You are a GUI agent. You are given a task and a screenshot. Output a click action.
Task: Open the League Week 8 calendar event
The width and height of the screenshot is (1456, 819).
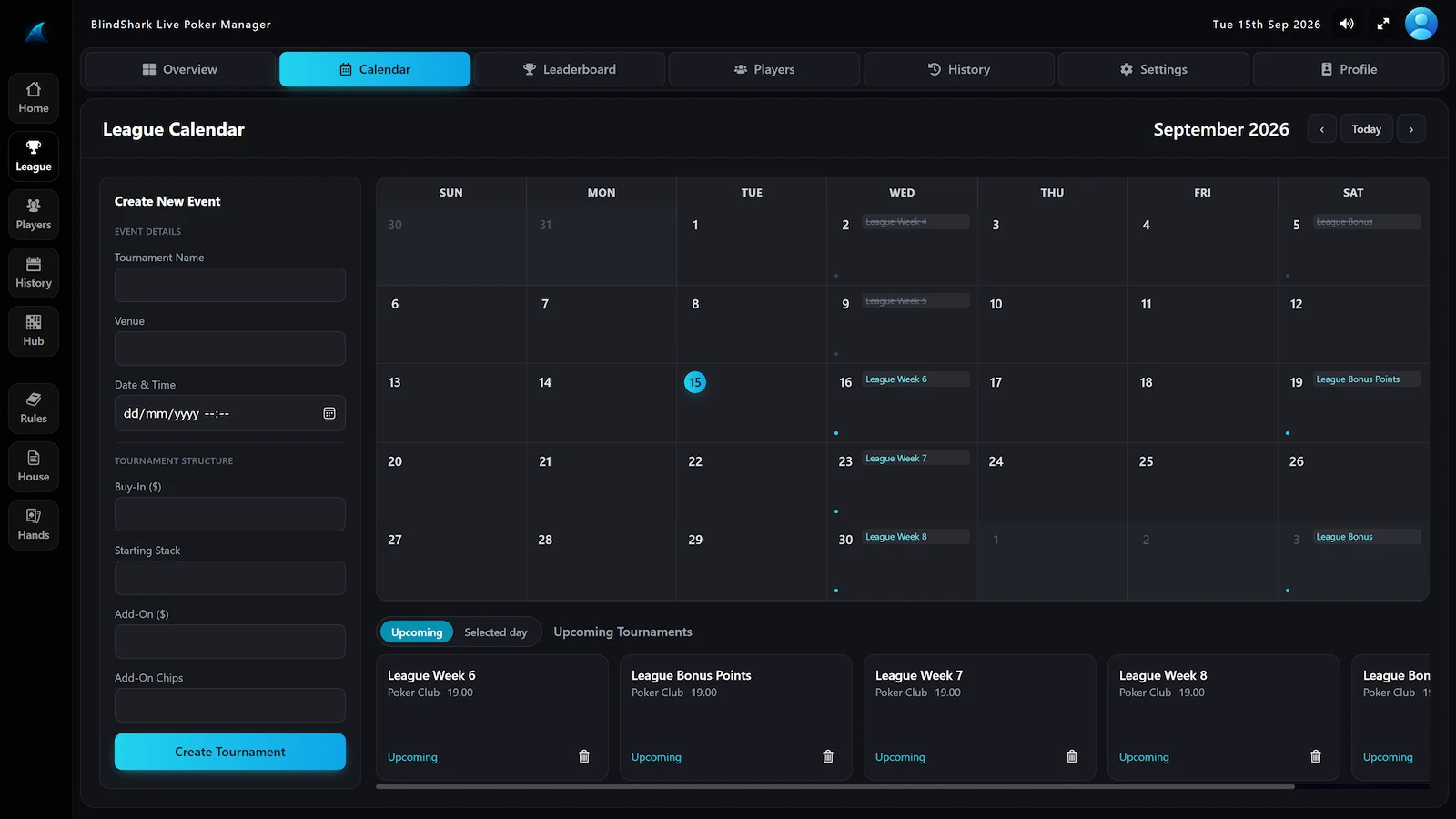(x=915, y=537)
